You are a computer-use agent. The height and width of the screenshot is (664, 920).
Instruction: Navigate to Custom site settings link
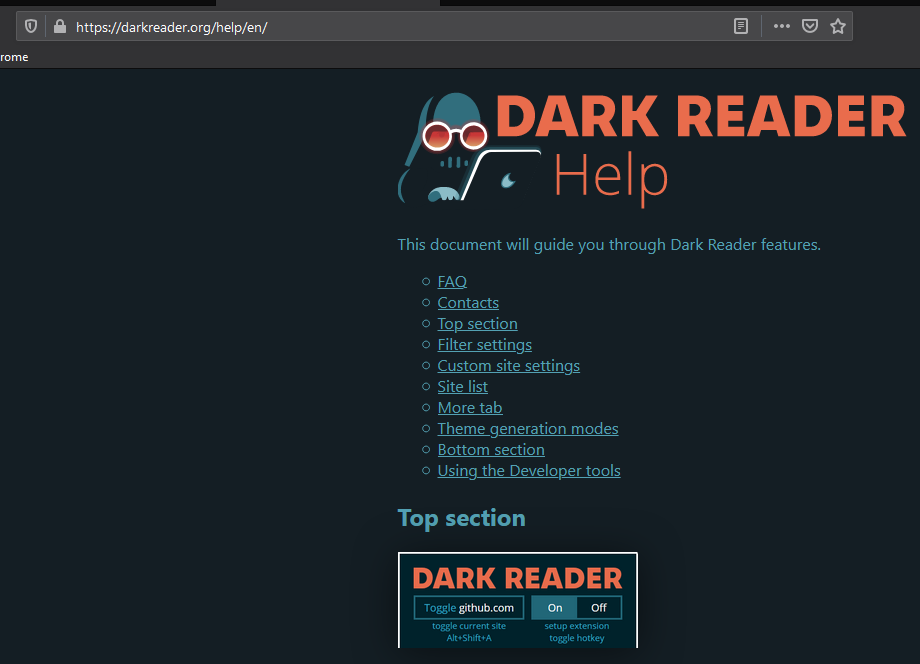(508, 366)
